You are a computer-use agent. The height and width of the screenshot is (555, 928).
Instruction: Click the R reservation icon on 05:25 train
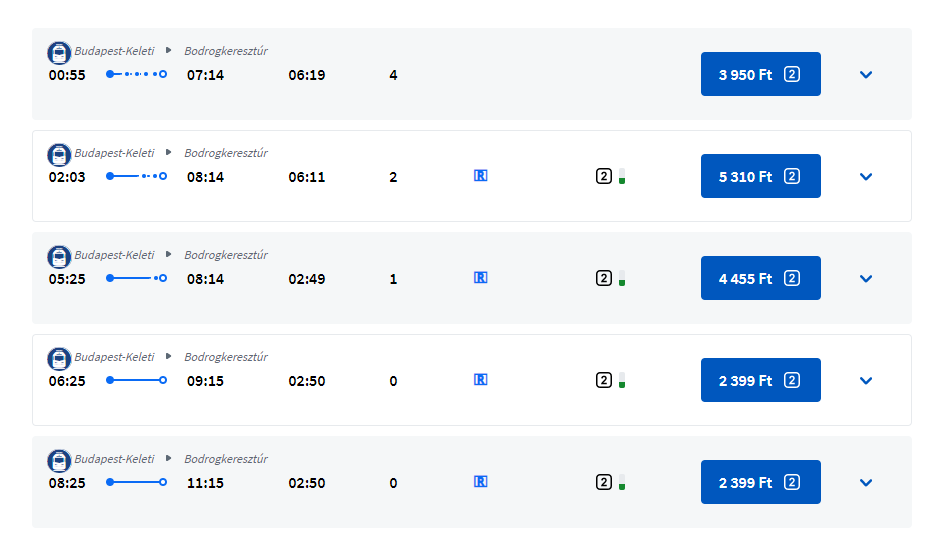[x=480, y=278]
